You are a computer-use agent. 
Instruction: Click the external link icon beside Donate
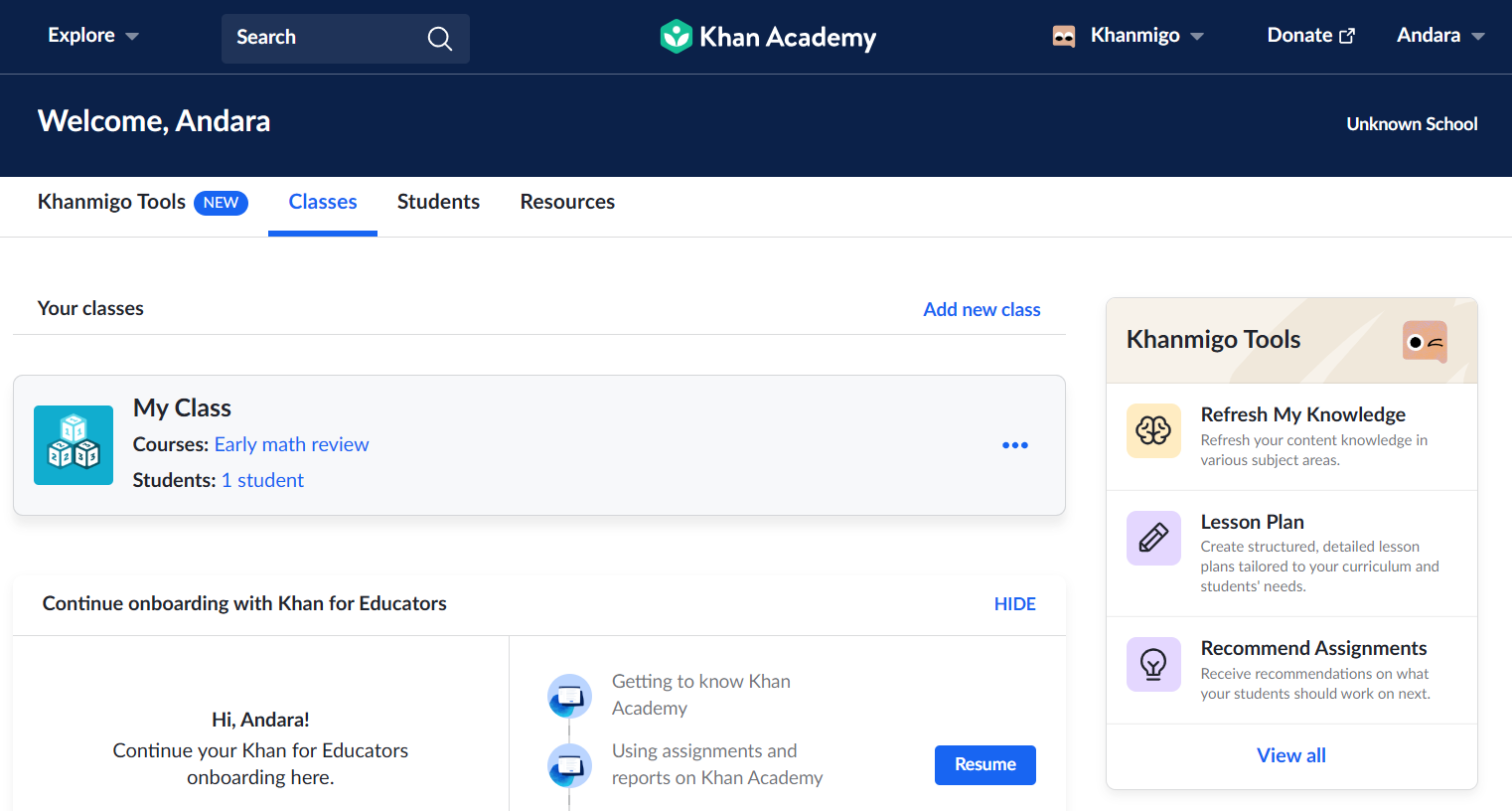(1347, 36)
